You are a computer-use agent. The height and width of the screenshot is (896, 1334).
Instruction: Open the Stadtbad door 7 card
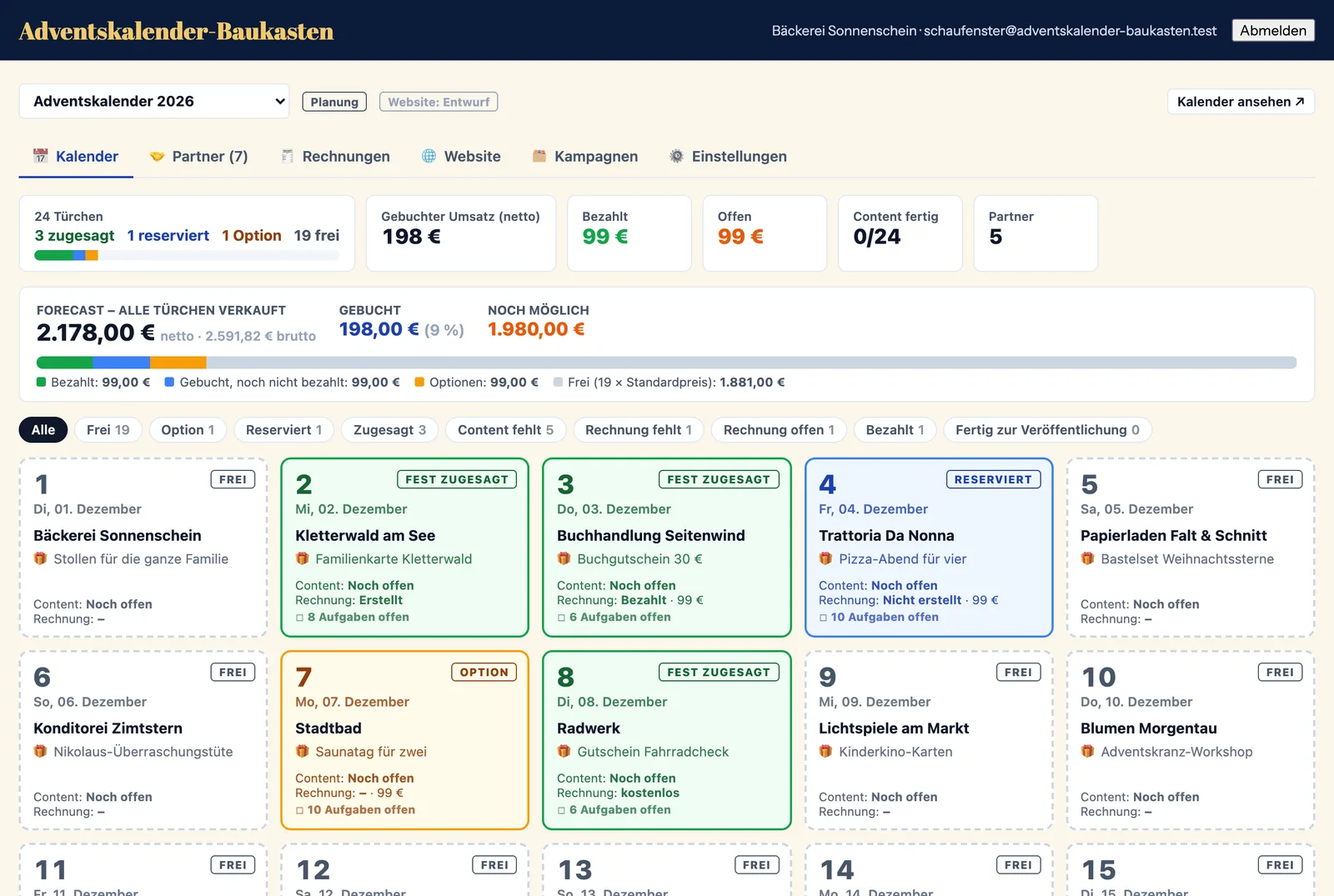[405, 740]
